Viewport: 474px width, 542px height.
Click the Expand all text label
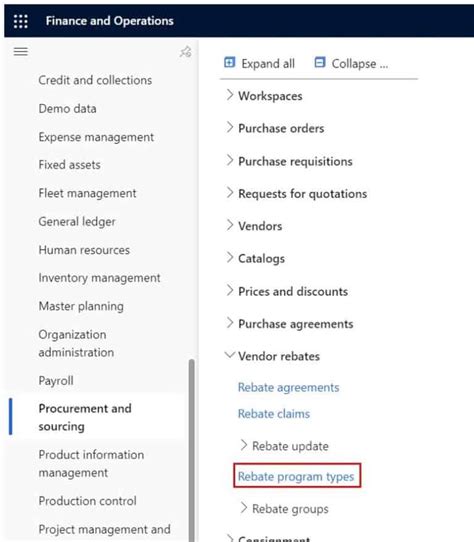tap(268, 64)
